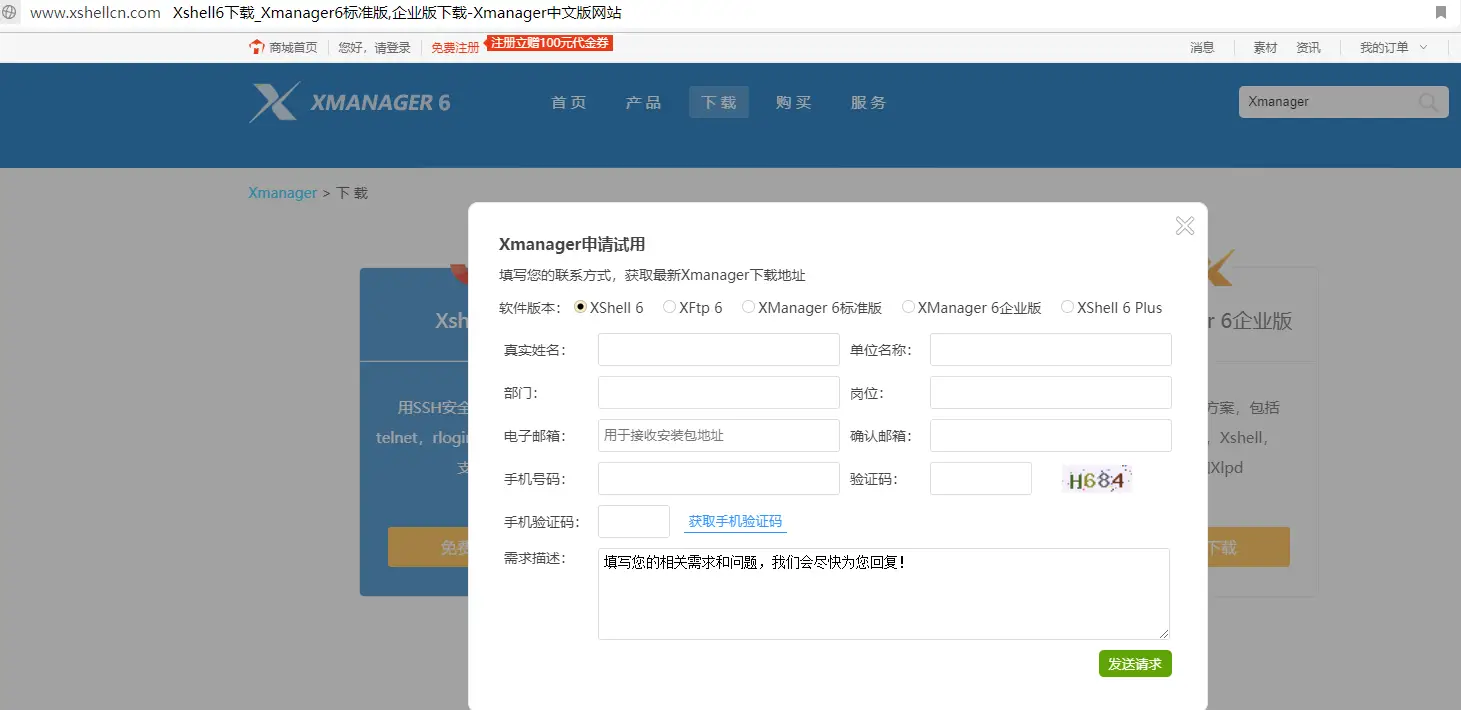Viewport: 1461px width, 710px height.
Task: Click 请登录 link in top bar
Action: pyautogui.click(x=393, y=47)
